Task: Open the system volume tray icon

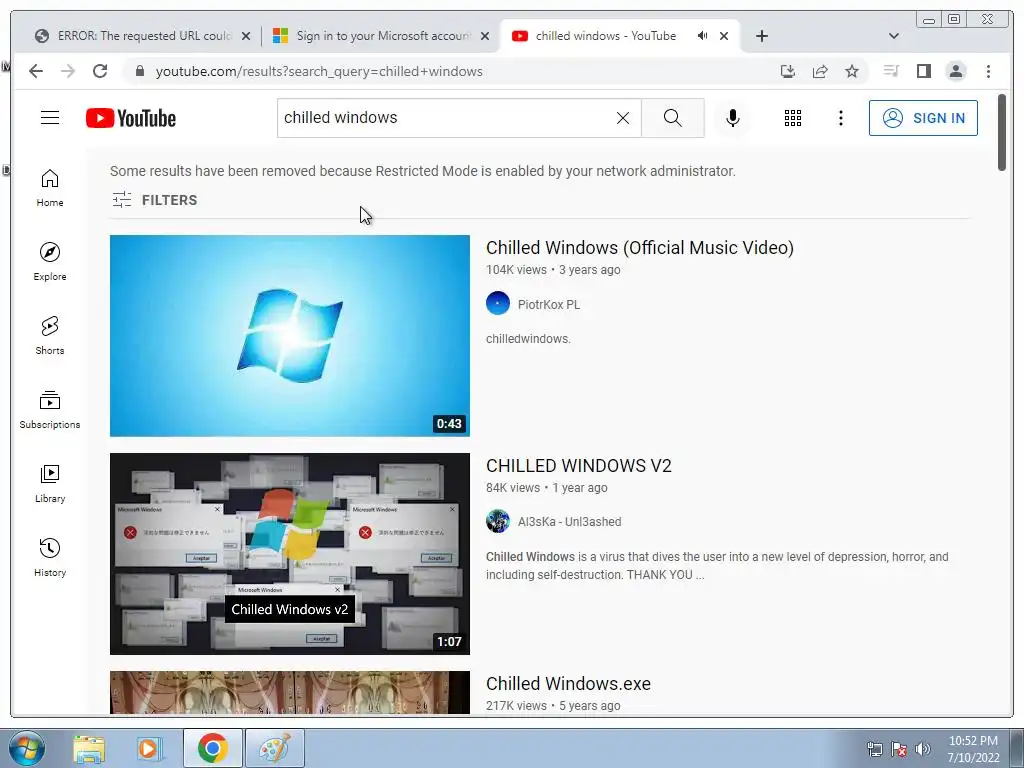Action: coord(923,749)
